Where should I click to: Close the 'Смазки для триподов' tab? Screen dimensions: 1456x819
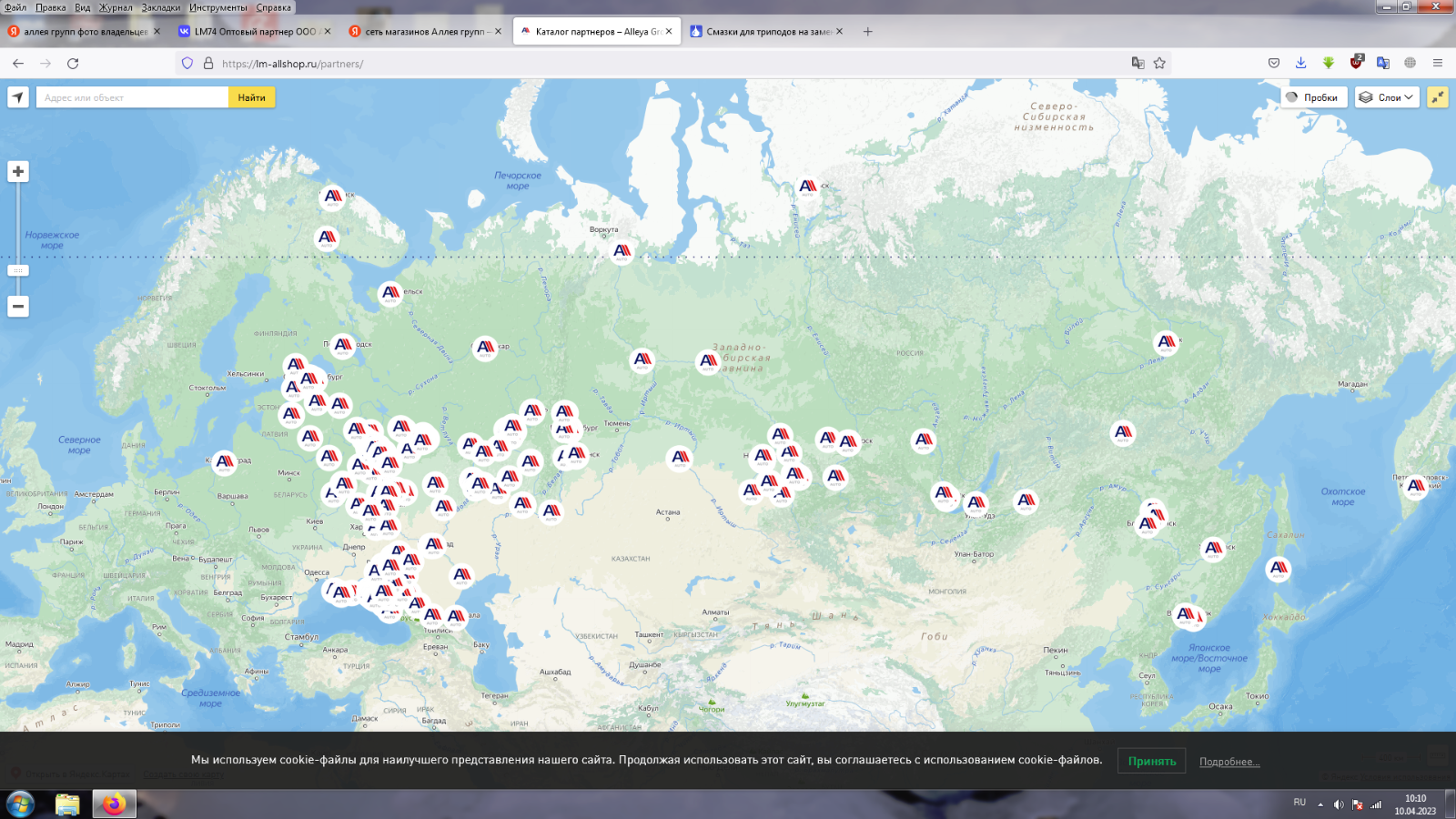839,31
